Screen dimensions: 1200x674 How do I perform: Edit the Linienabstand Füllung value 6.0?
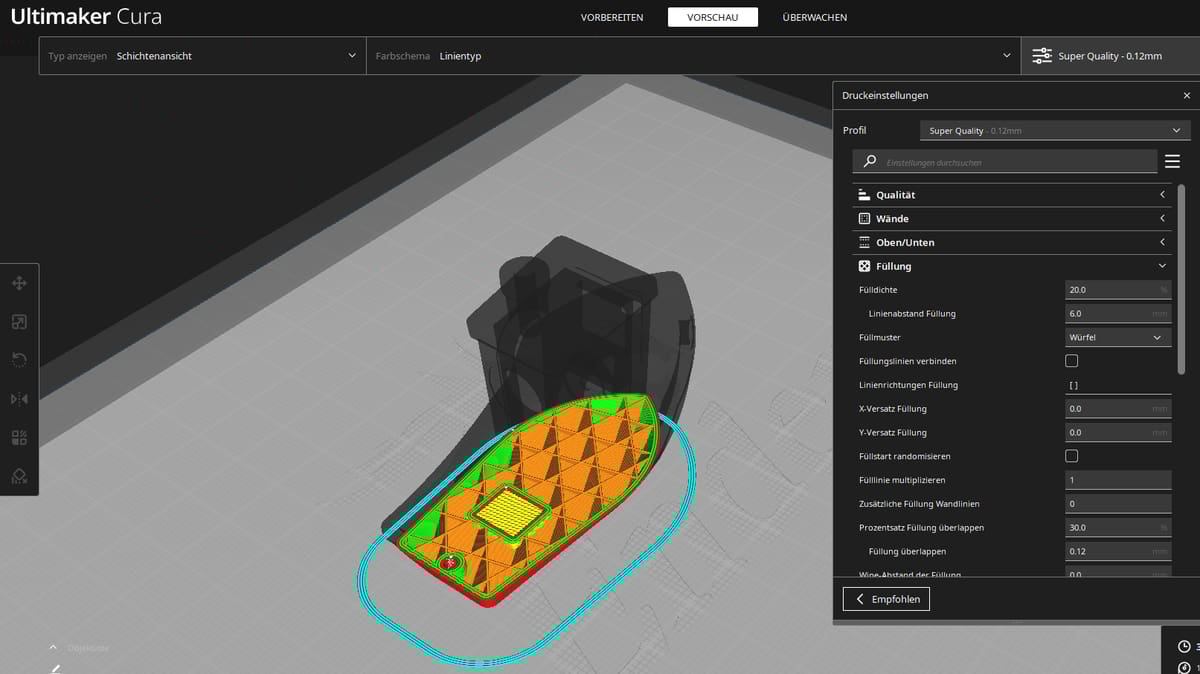coord(1118,313)
